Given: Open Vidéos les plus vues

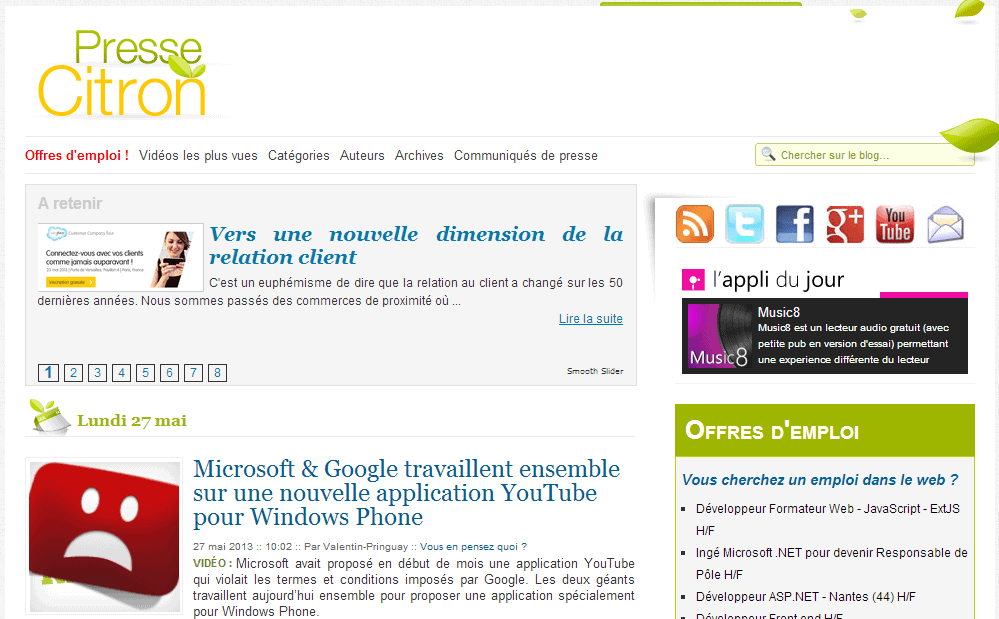Looking at the screenshot, I should 198,155.
